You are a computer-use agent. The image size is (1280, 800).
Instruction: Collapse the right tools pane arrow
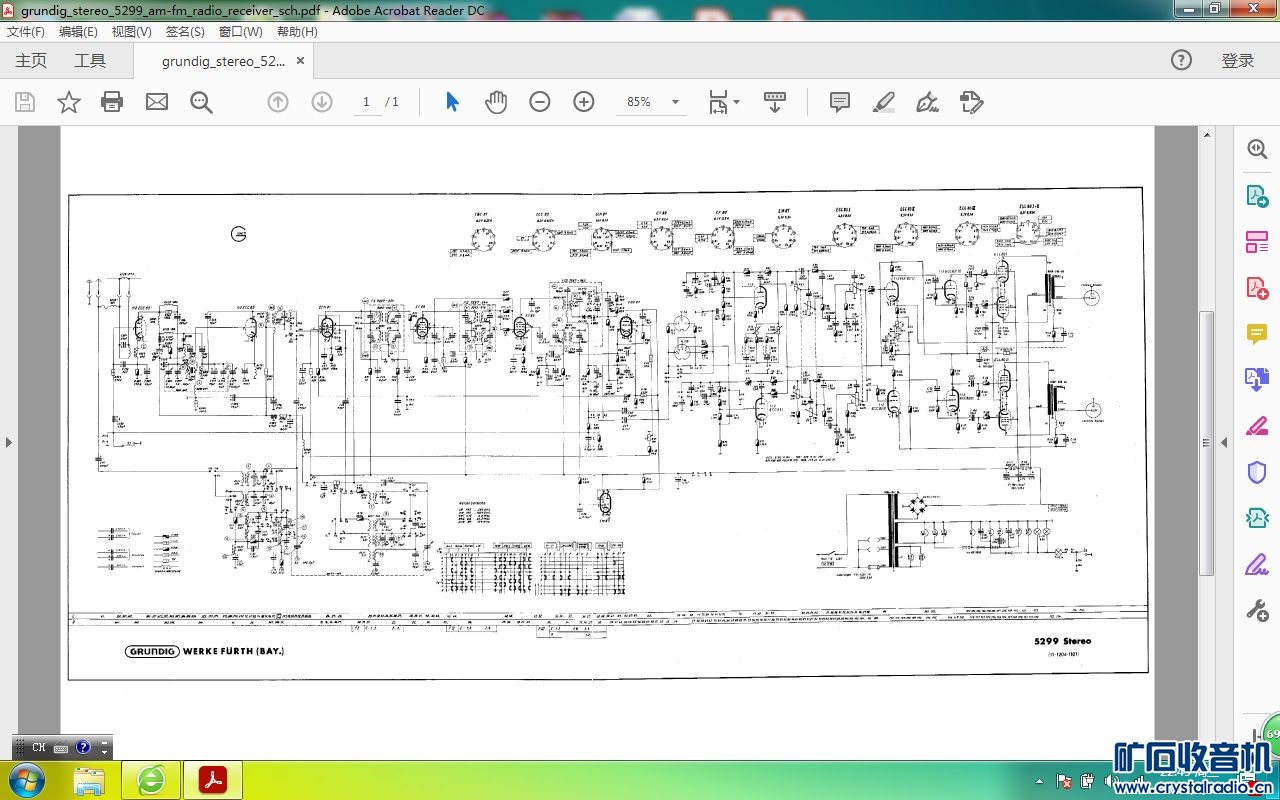(x=1223, y=442)
